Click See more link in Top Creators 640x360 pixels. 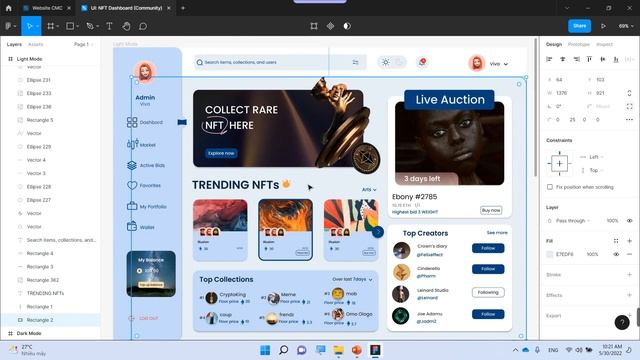tap(497, 232)
